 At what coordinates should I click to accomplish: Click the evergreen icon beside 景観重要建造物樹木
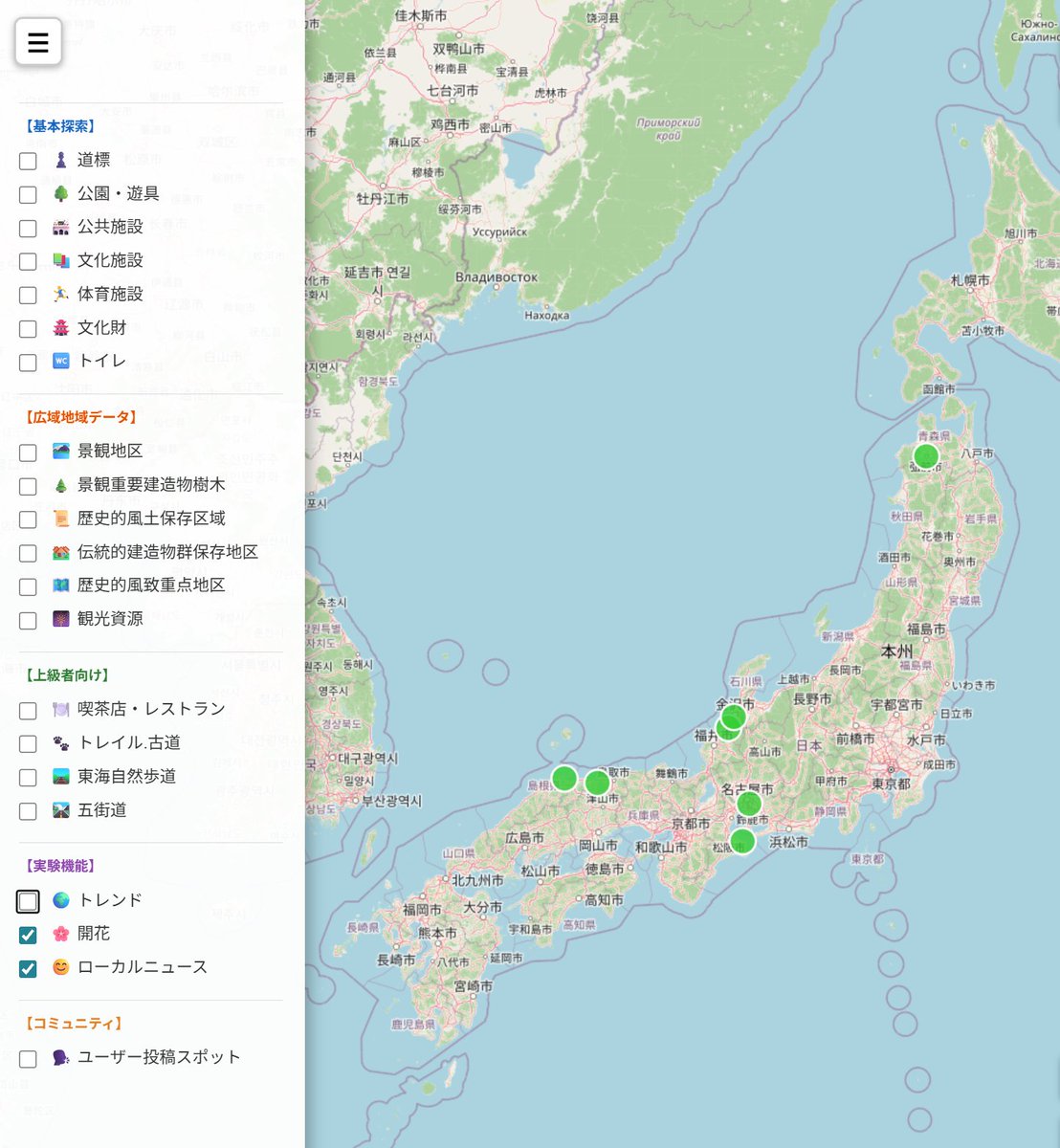click(61, 484)
